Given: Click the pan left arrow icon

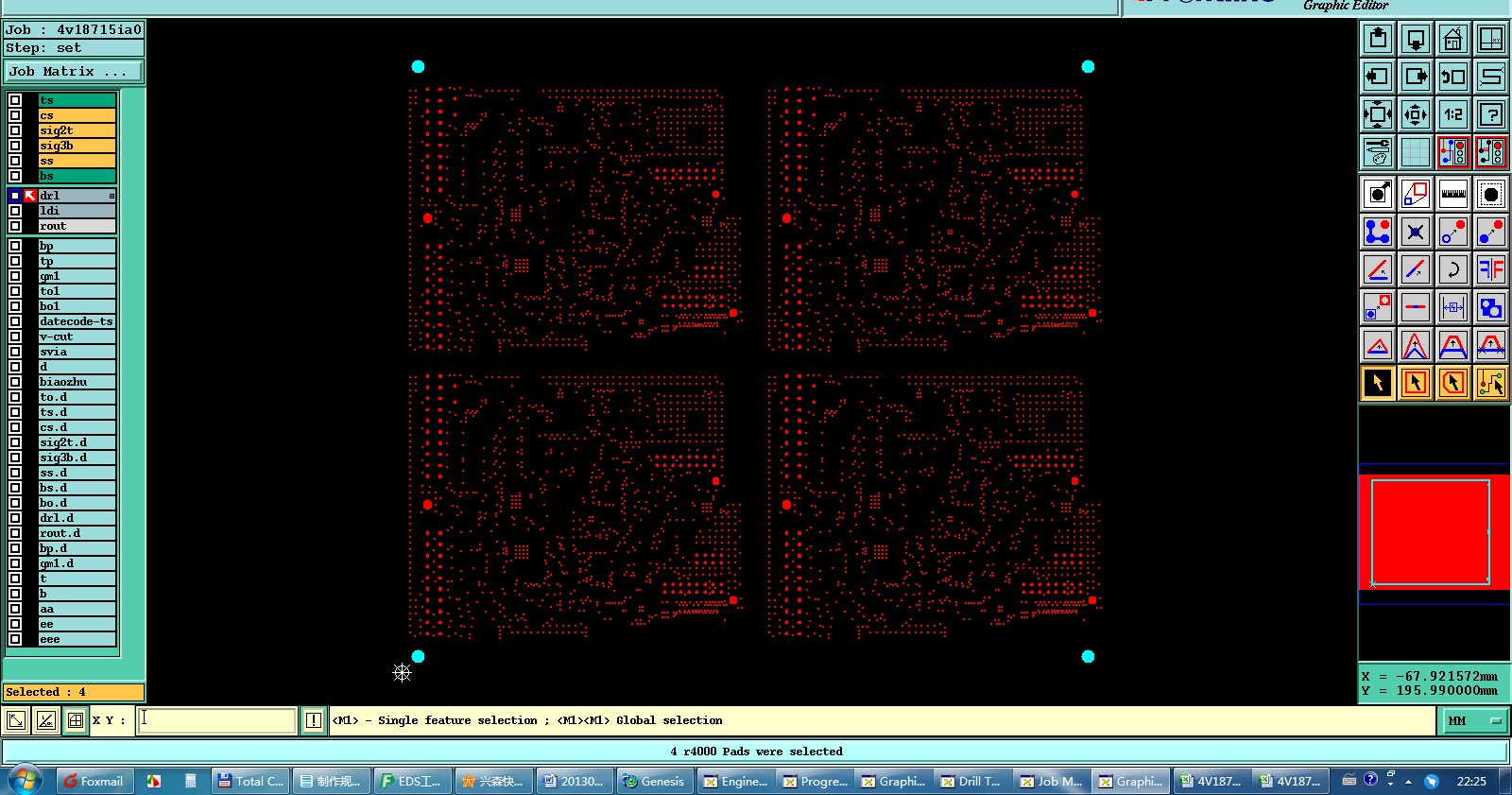Looking at the screenshot, I should 1378,77.
